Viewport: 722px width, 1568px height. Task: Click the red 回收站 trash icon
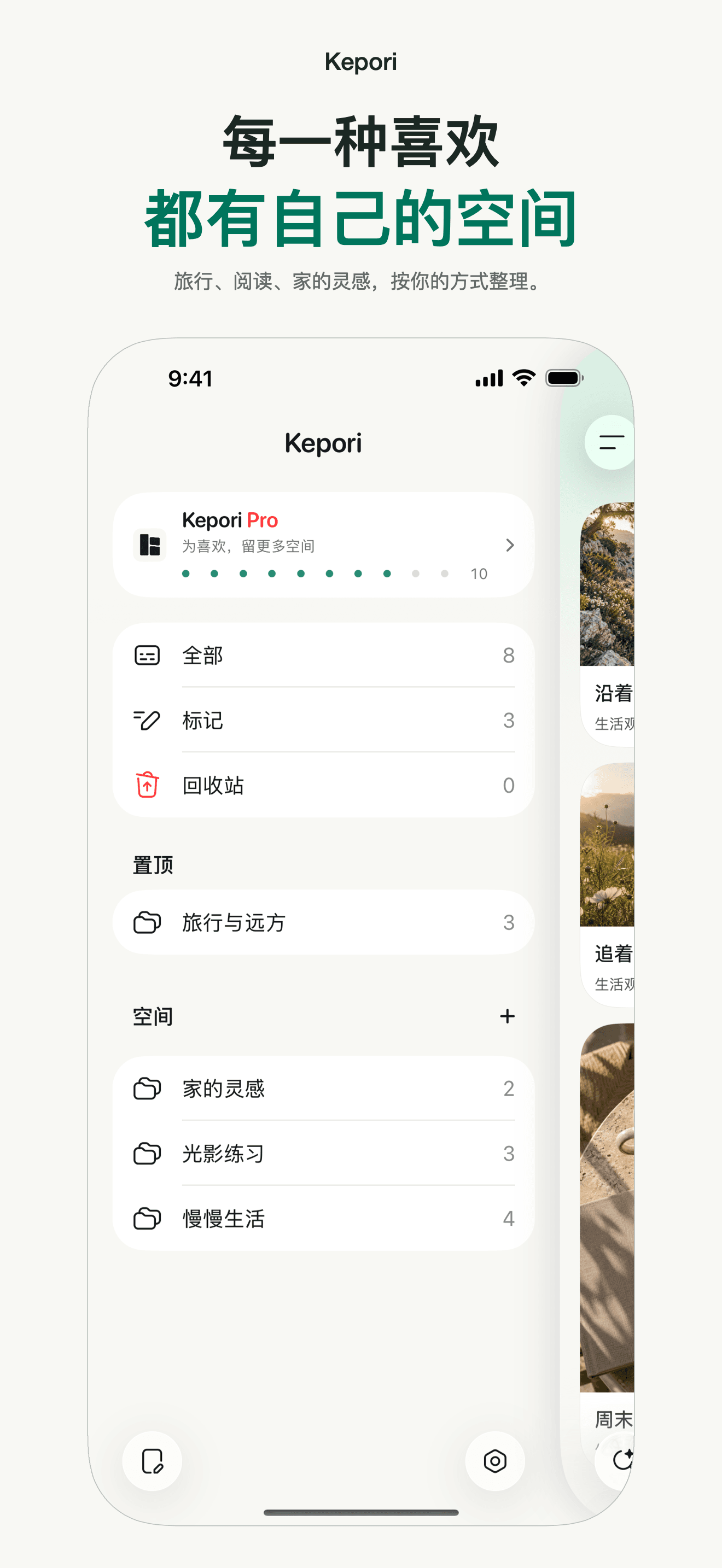(147, 785)
